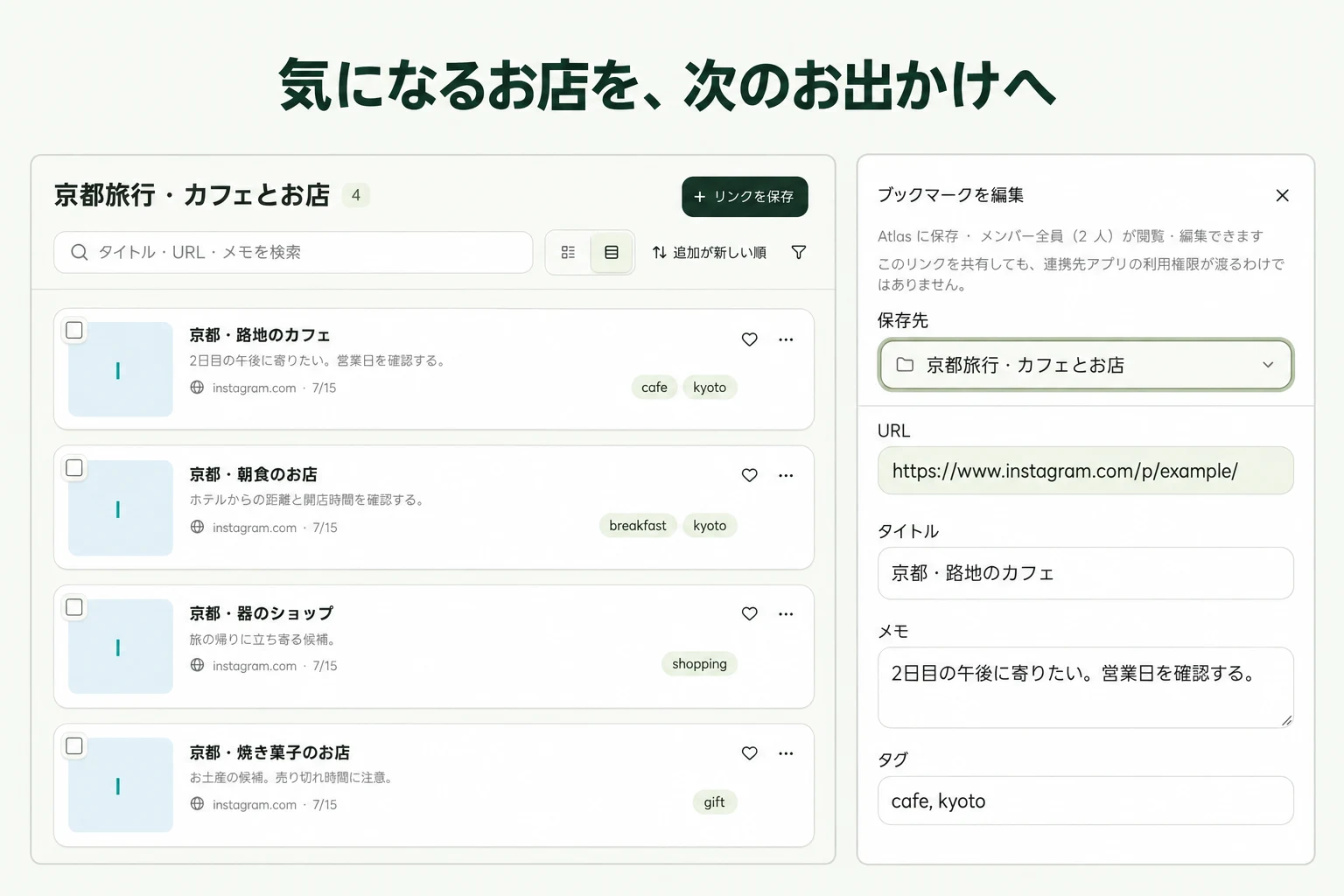Close the ブックマークを編集 panel
This screenshot has height=896, width=1344.
tap(1282, 195)
